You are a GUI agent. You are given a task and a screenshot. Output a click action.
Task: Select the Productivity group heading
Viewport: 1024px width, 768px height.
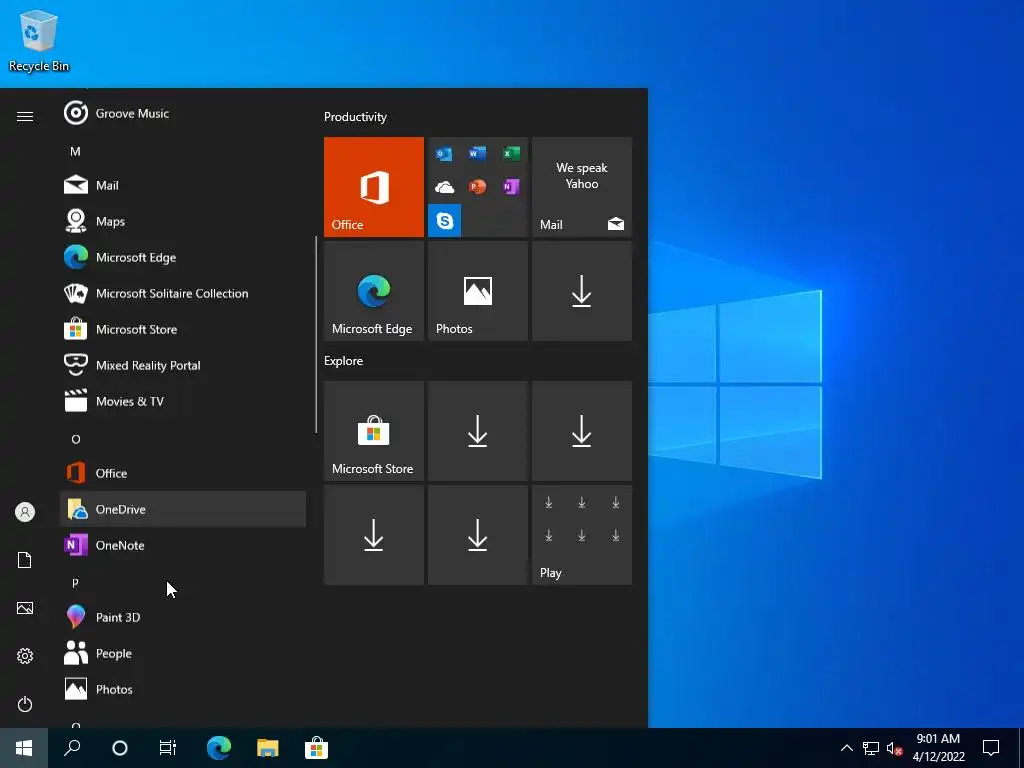355,117
